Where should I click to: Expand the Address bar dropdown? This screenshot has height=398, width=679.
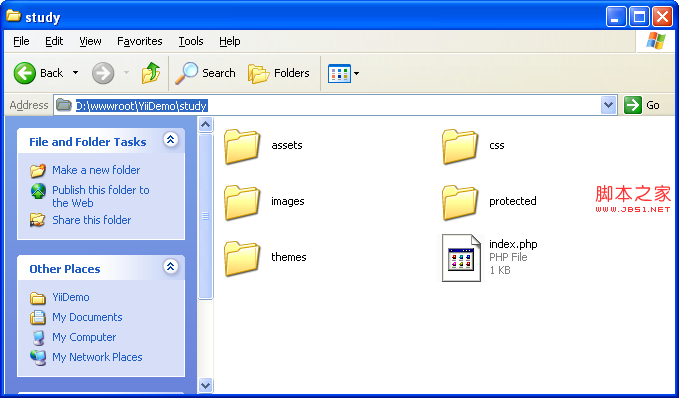coord(608,105)
